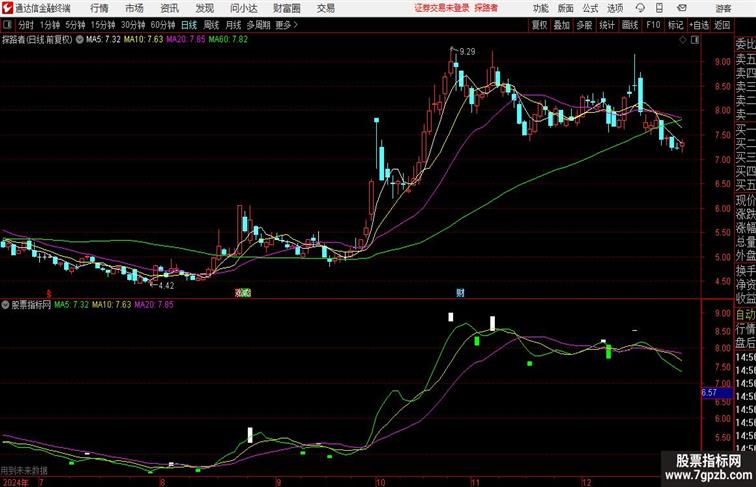Open the 财富圈 menu
Screen dimensions: 756x487
pos(287,8)
